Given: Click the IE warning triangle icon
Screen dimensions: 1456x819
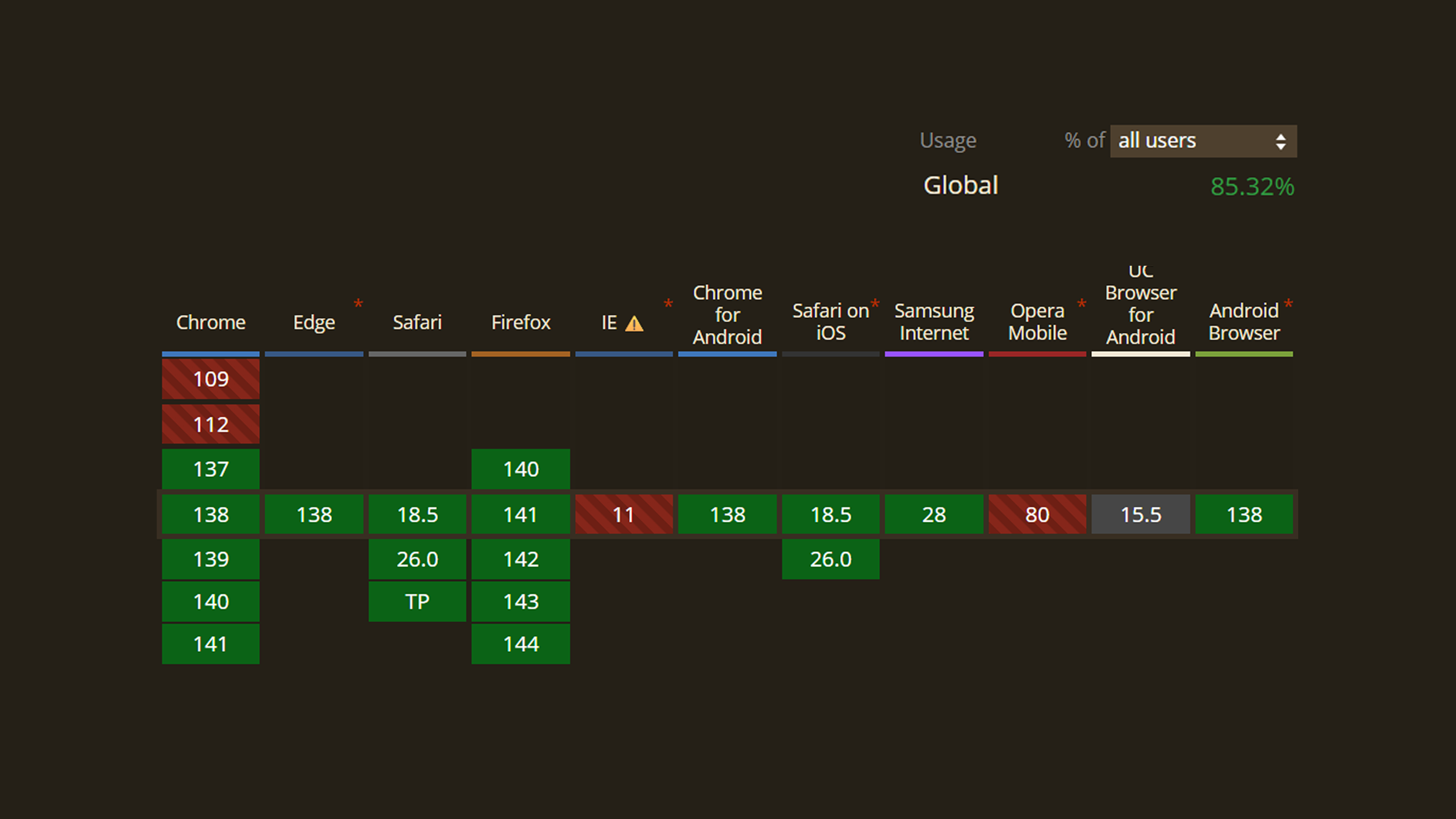Looking at the screenshot, I should pyautogui.click(x=634, y=323).
